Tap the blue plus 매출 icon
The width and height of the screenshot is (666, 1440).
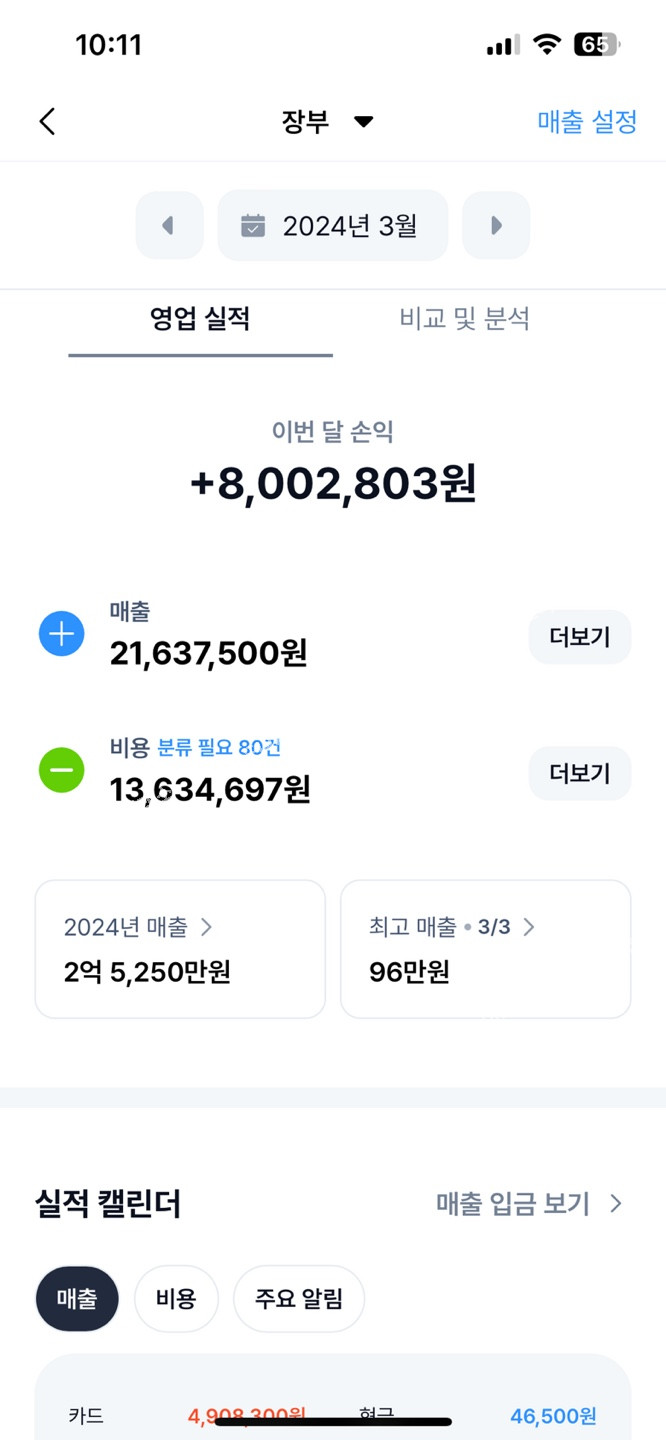pyautogui.click(x=61, y=634)
